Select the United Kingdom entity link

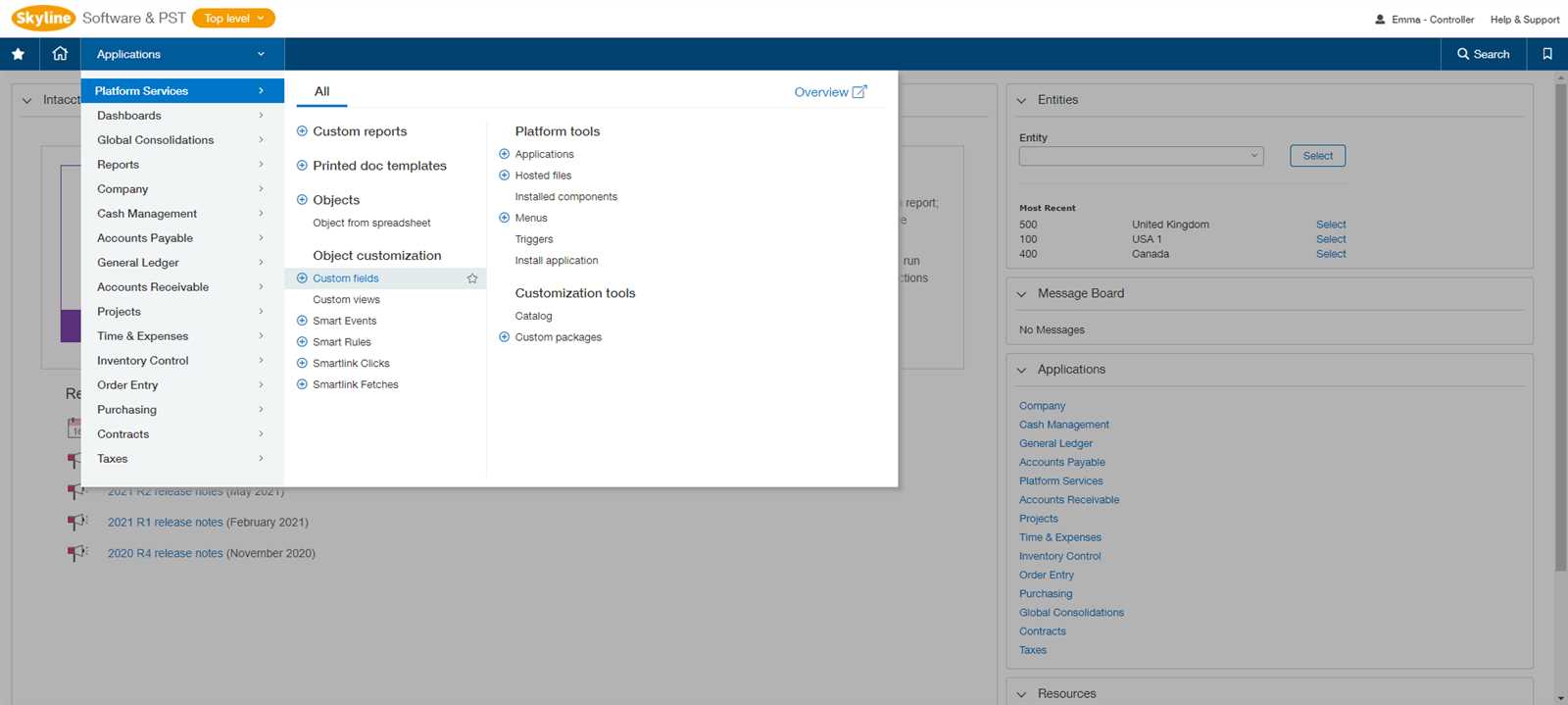[x=1331, y=225]
